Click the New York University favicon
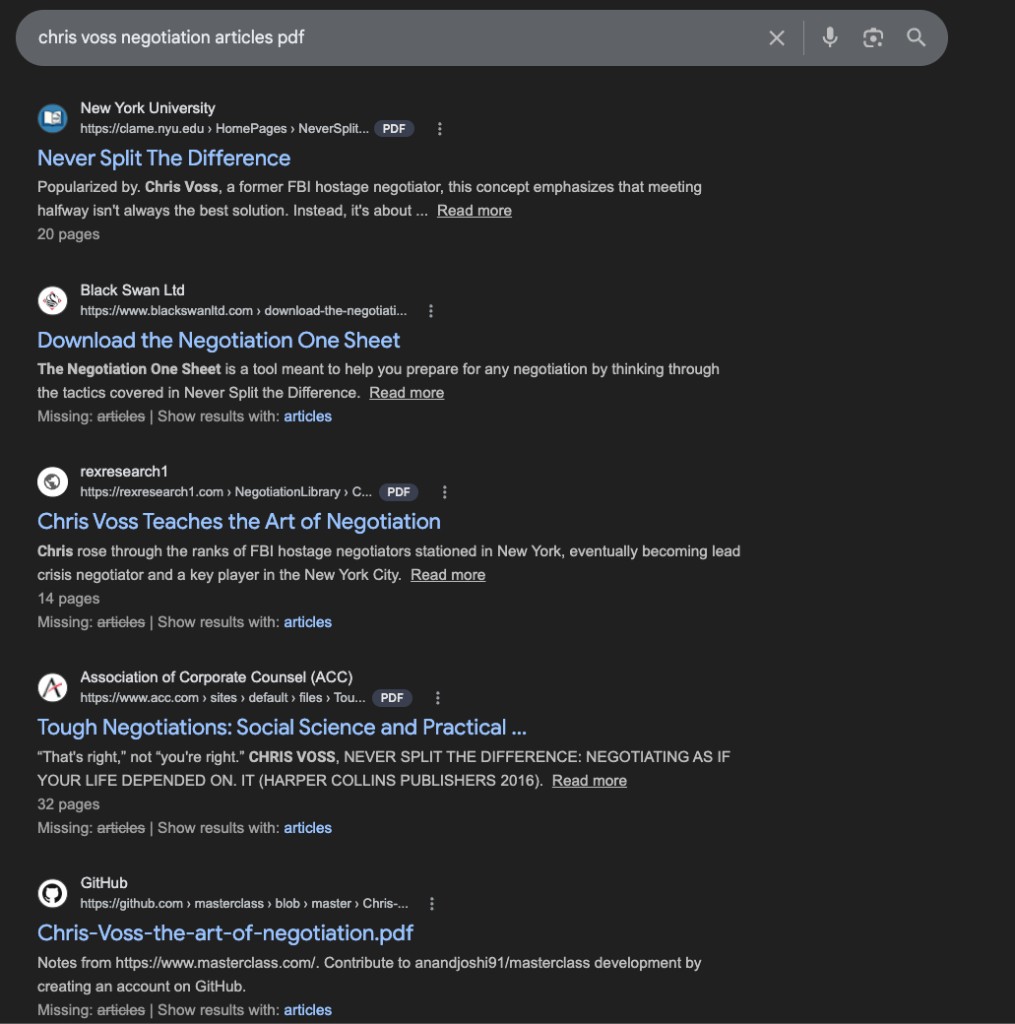 click(x=52, y=119)
